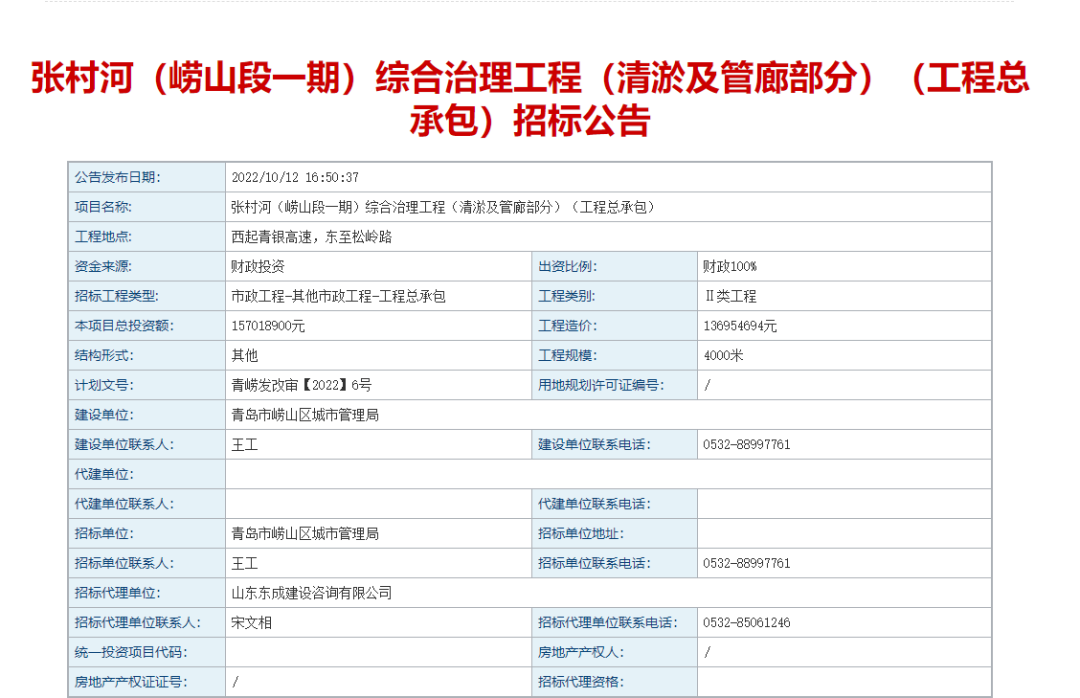Click the 招标单位联系电话 label
1080x698 pixels.
[x=594, y=563]
